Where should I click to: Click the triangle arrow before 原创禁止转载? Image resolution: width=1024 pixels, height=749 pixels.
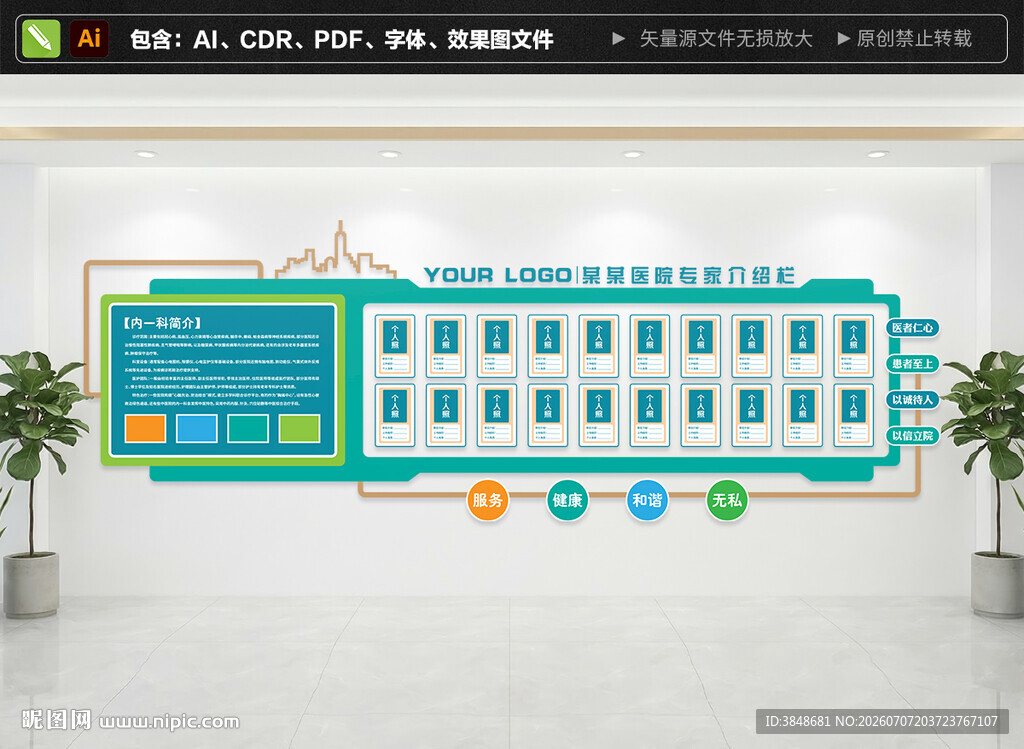click(x=844, y=39)
